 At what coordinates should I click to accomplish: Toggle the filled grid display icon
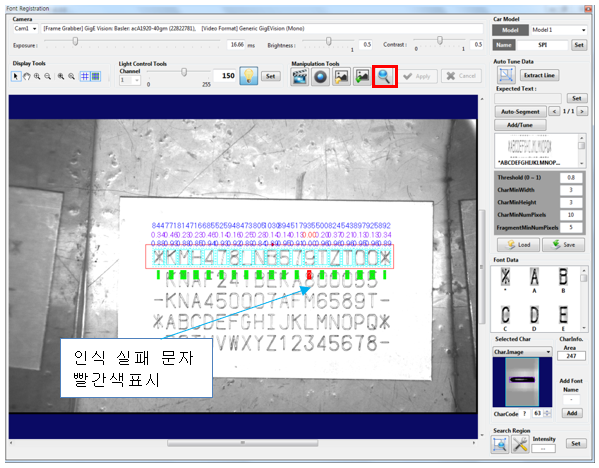(95, 76)
